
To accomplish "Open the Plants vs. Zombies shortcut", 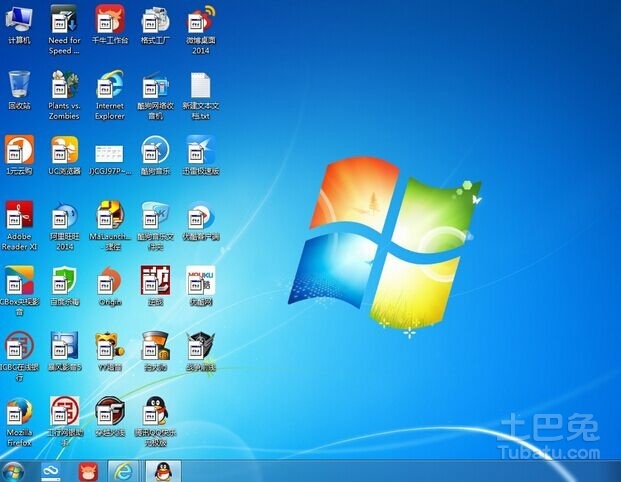I will point(64,85).
